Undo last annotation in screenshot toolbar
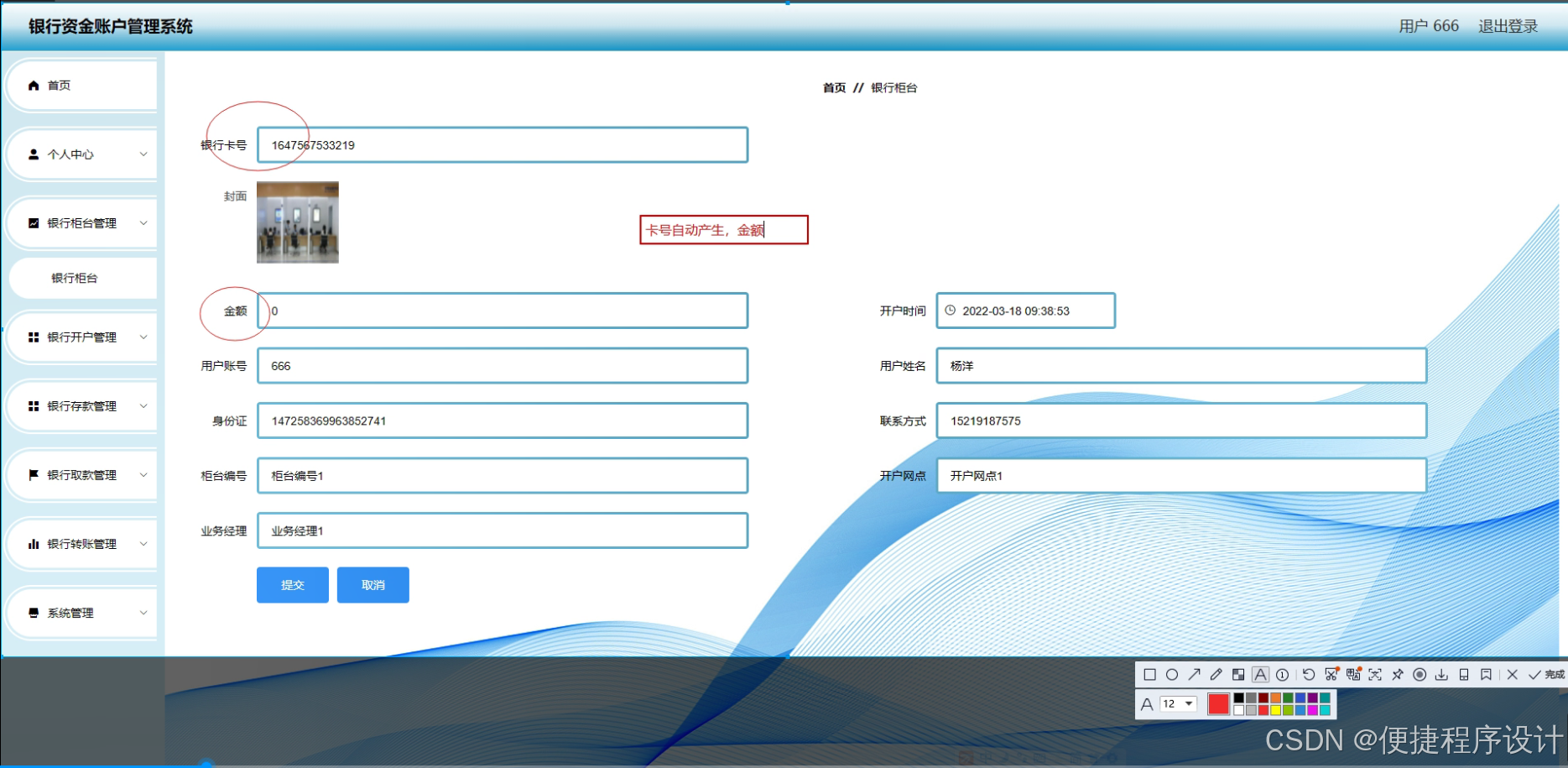Screen dimensions: 1568x768 pos(1309,675)
